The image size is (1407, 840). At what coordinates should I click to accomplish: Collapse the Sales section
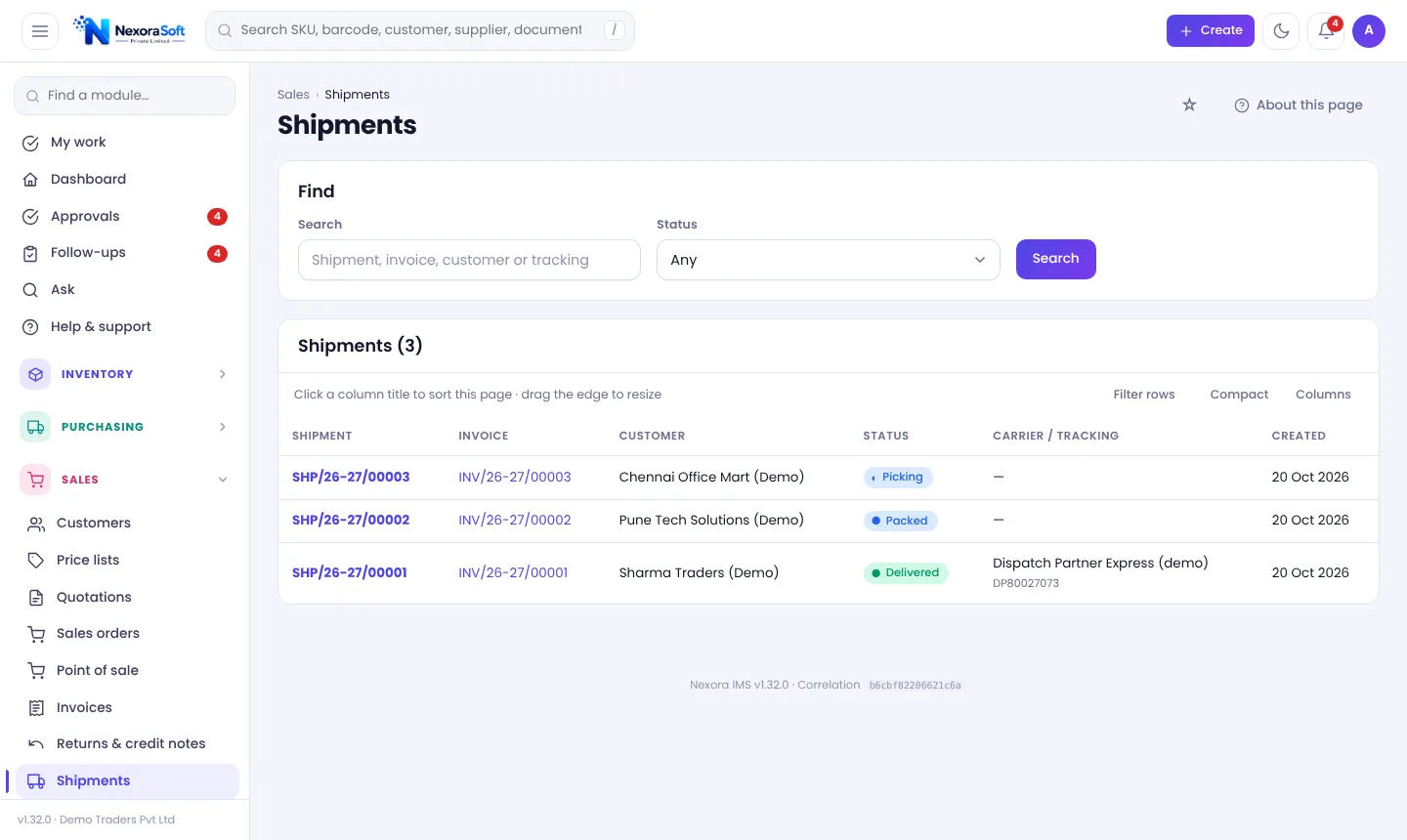click(x=124, y=480)
